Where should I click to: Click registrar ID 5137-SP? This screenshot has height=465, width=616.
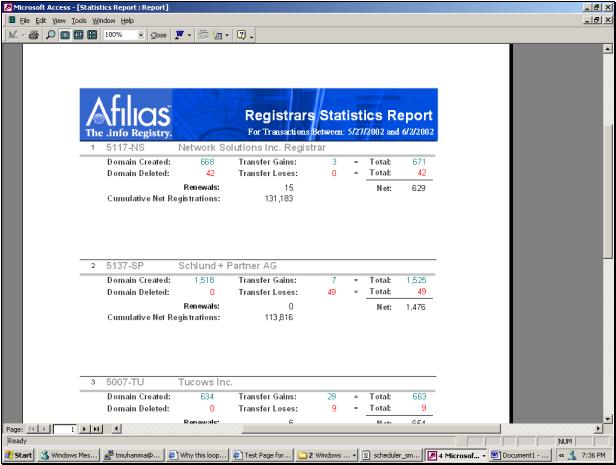[125, 266]
